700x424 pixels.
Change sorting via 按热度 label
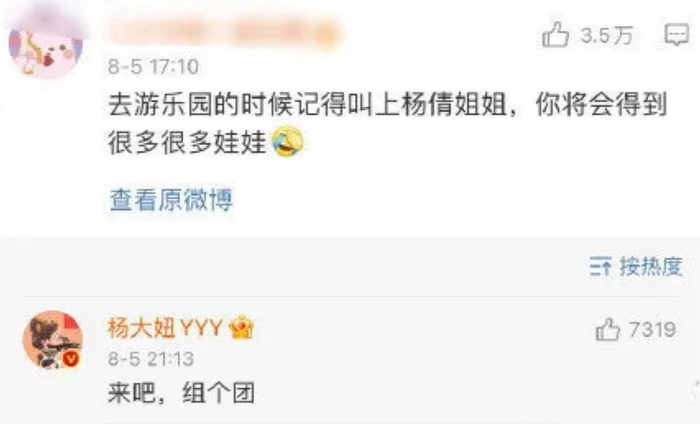(x=651, y=266)
